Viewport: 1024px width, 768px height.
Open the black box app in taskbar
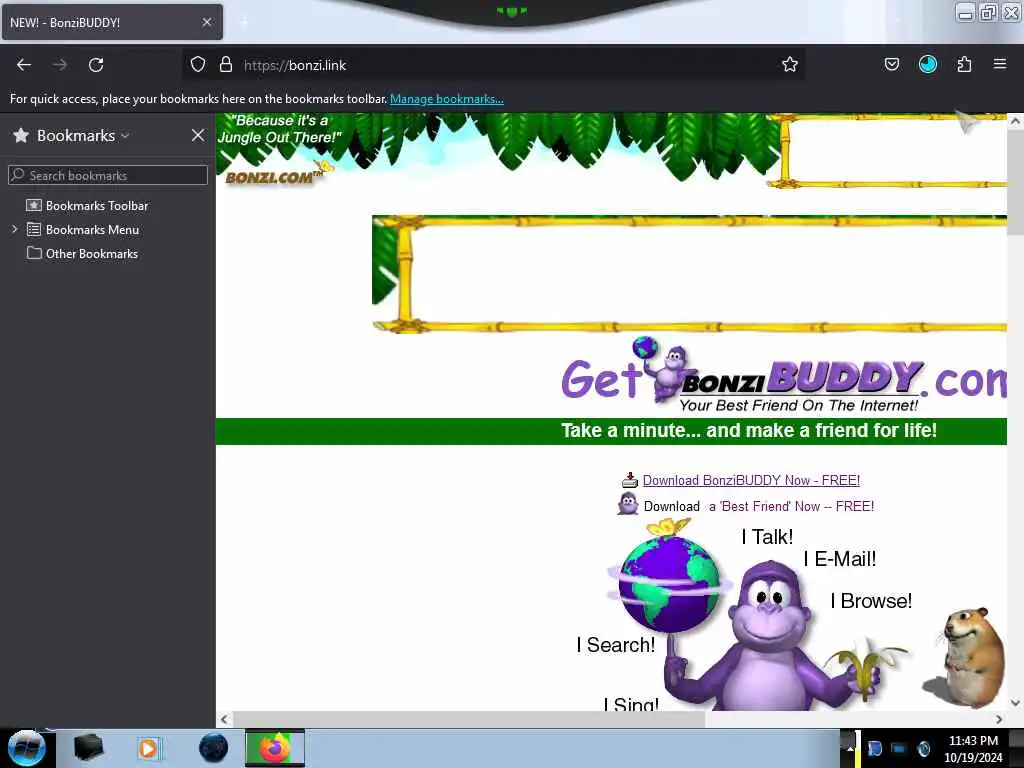point(88,748)
